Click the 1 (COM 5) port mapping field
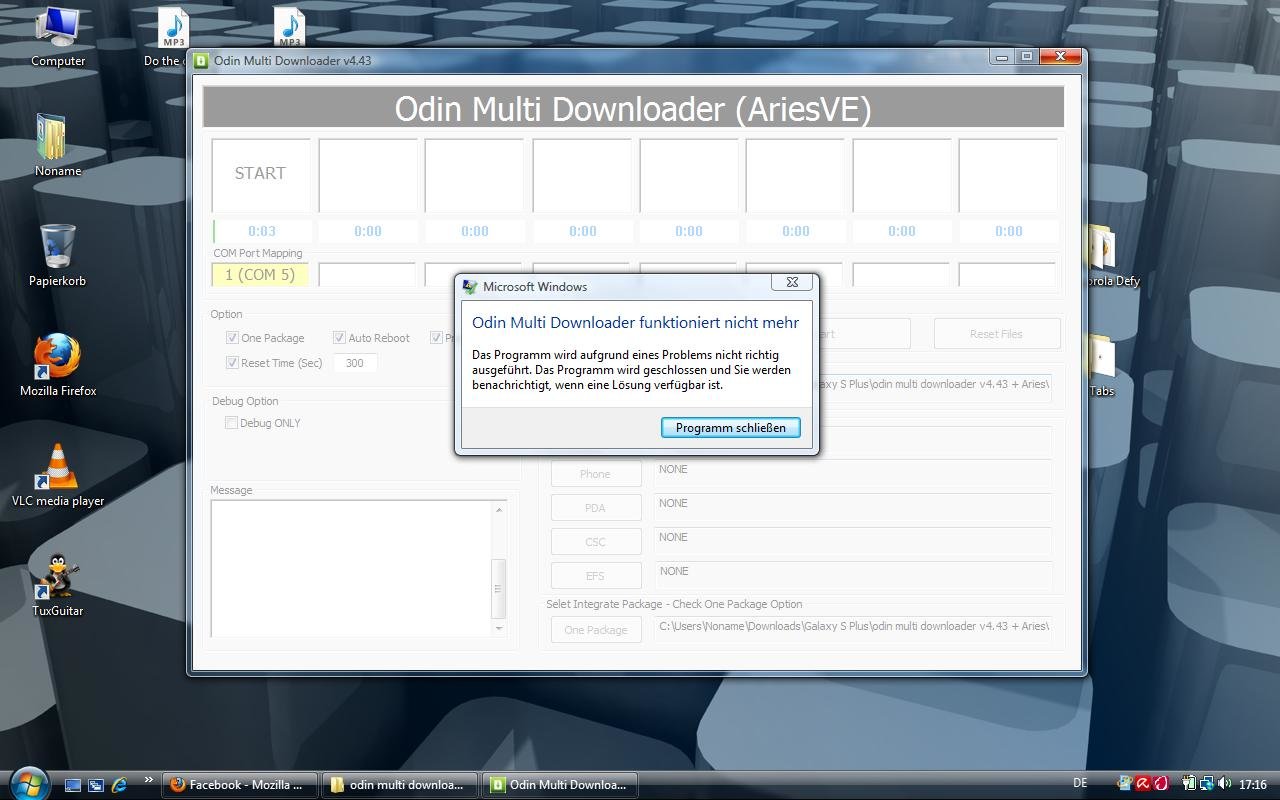The height and width of the screenshot is (800, 1280). [x=260, y=274]
